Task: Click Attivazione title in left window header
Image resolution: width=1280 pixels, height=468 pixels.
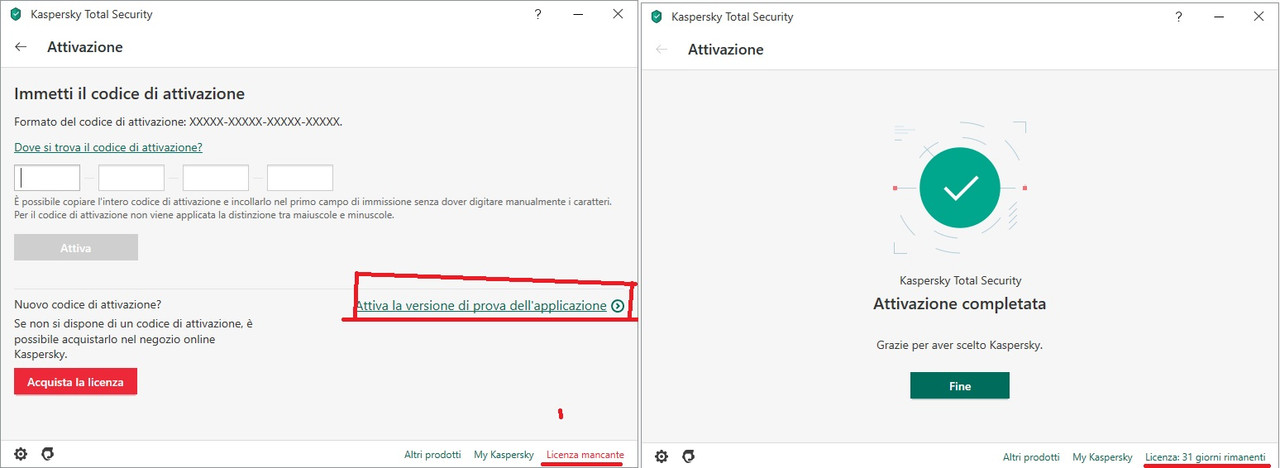Action: [x=85, y=47]
